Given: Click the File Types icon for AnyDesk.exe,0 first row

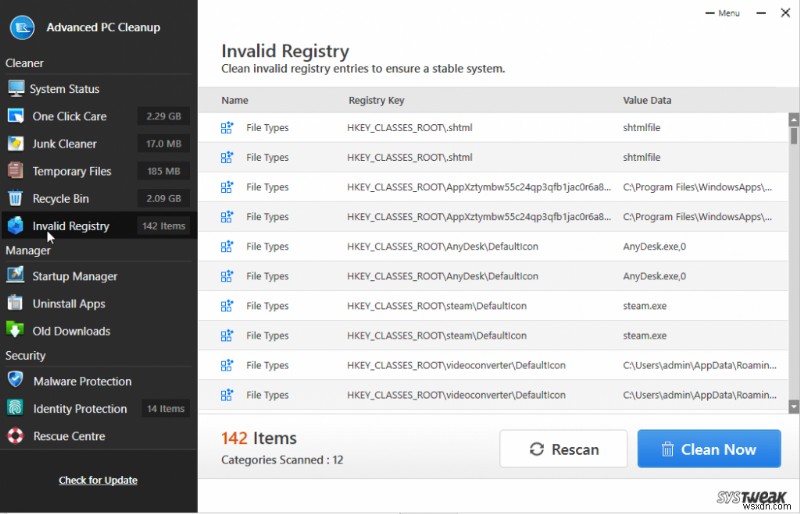Looking at the screenshot, I should pyautogui.click(x=227, y=246).
